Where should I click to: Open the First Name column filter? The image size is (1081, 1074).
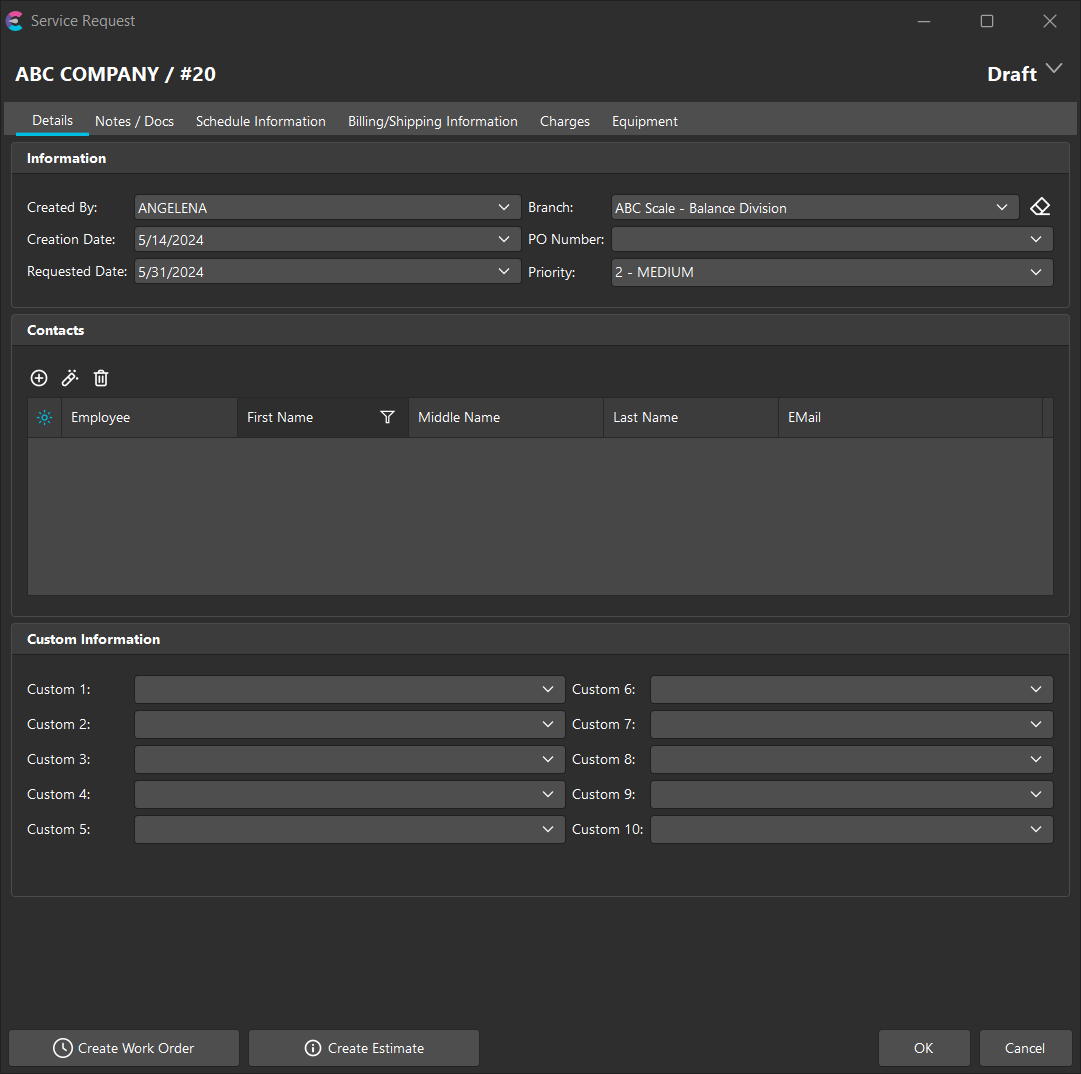pos(388,417)
